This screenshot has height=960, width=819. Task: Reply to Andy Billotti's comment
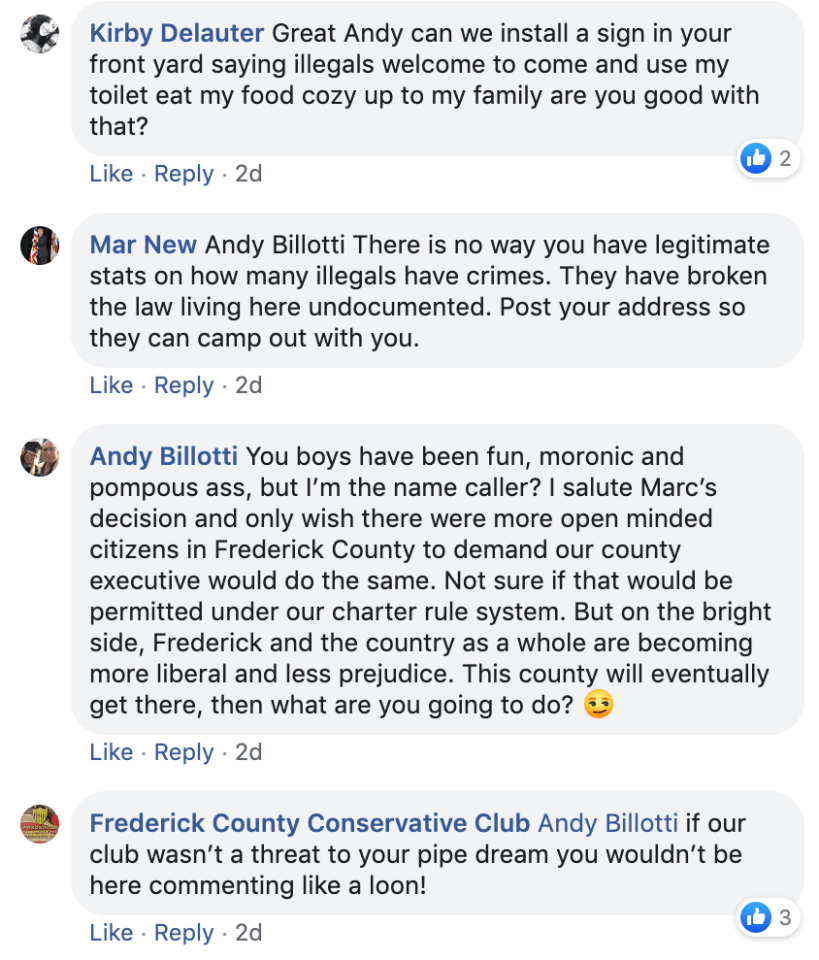(x=184, y=752)
